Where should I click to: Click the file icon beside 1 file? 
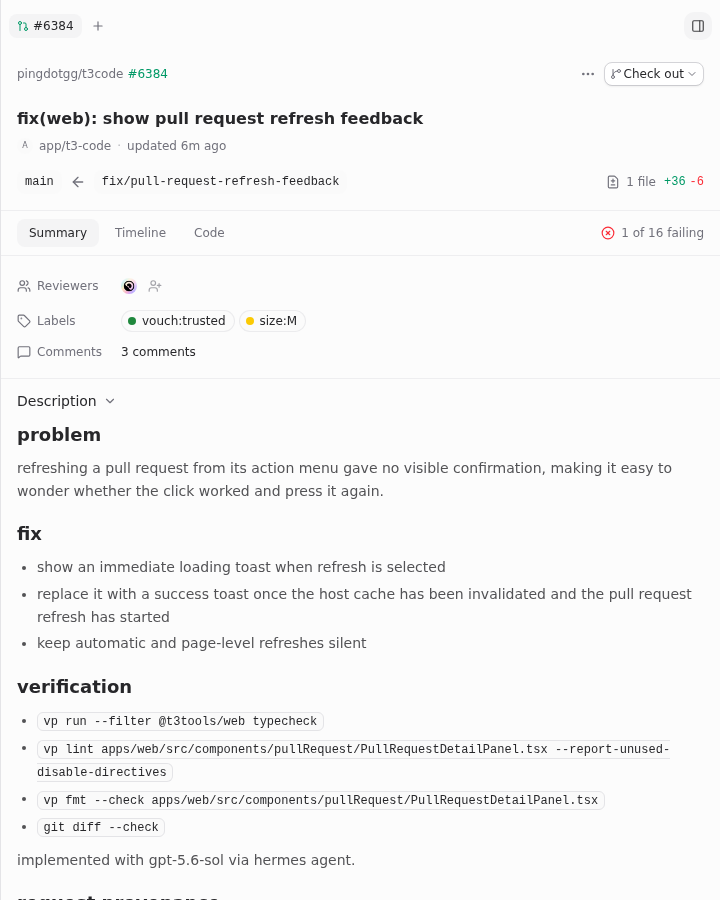click(613, 182)
